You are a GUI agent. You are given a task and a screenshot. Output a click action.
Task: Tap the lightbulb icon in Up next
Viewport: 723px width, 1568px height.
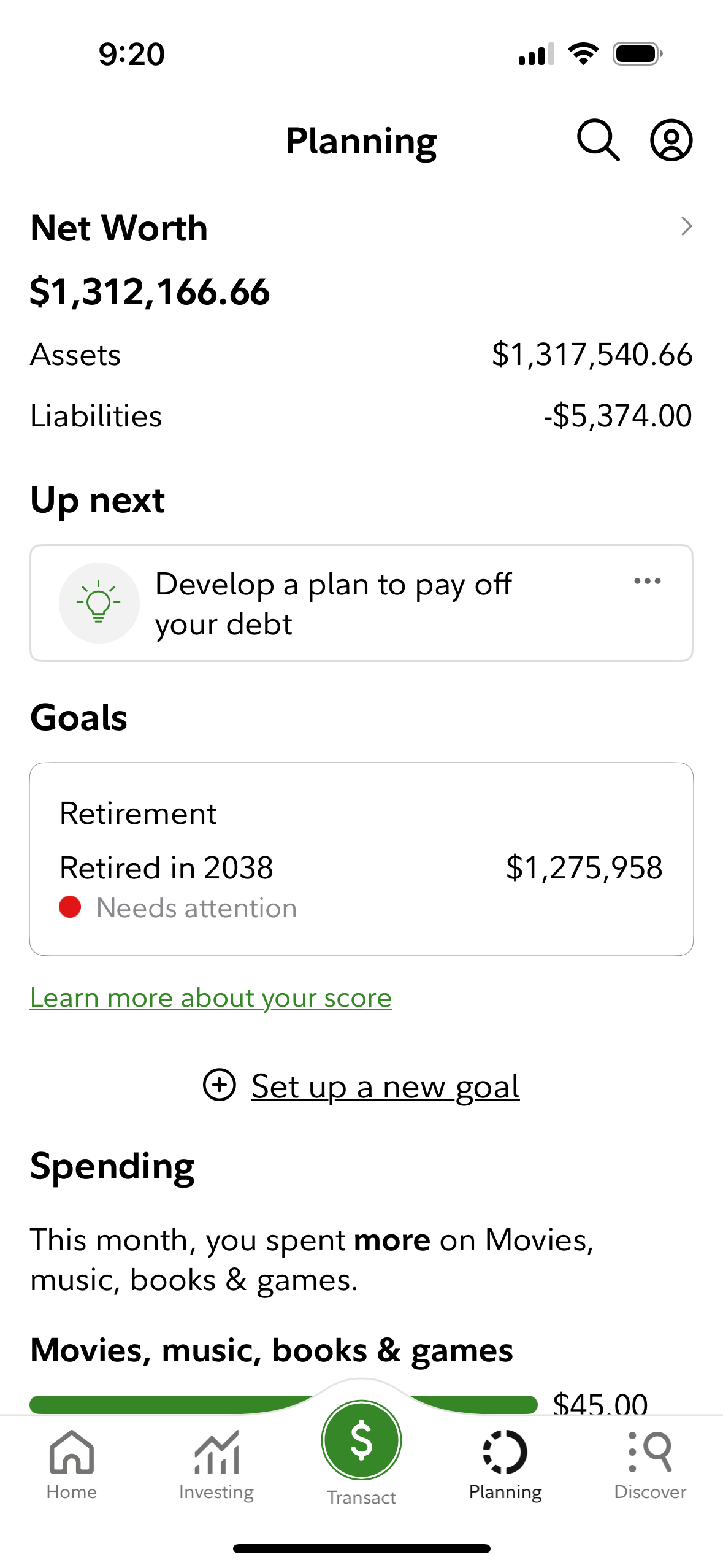pyautogui.click(x=99, y=603)
